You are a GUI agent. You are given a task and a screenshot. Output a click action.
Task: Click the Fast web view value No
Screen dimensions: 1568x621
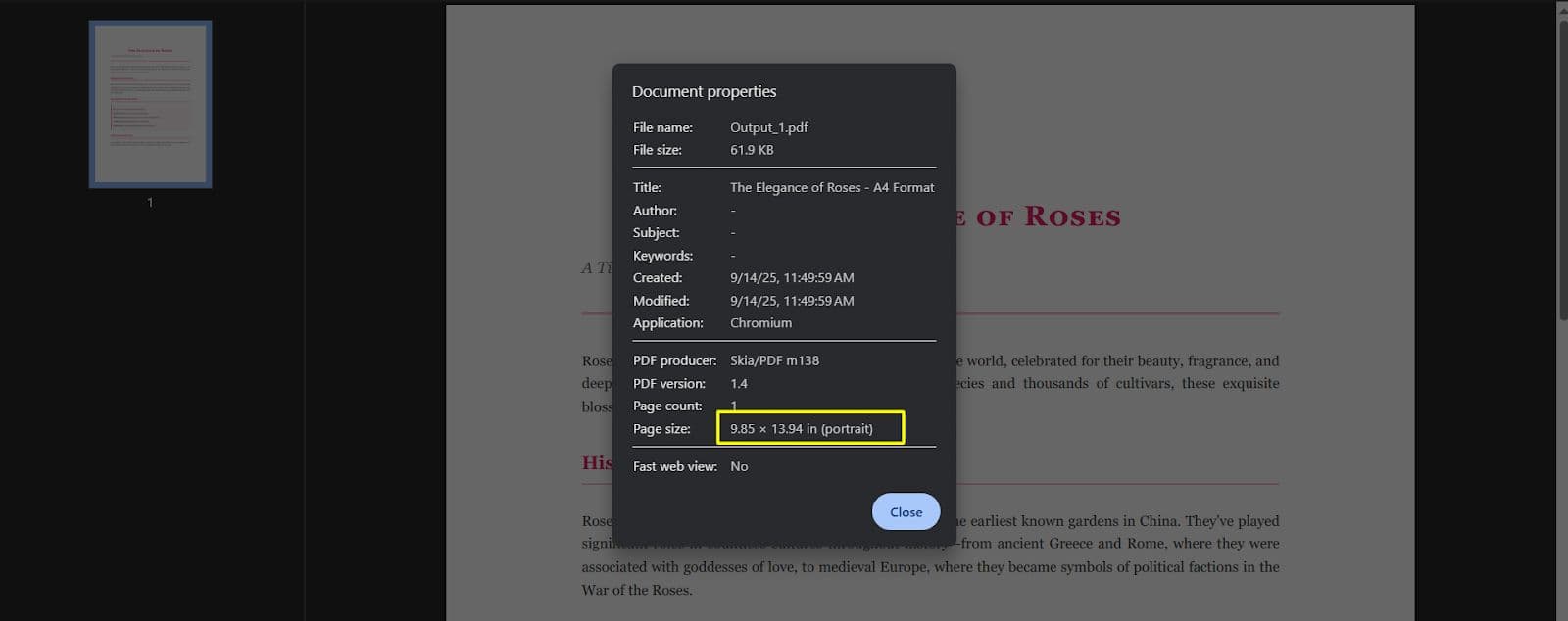pyautogui.click(x=739, y=467)
